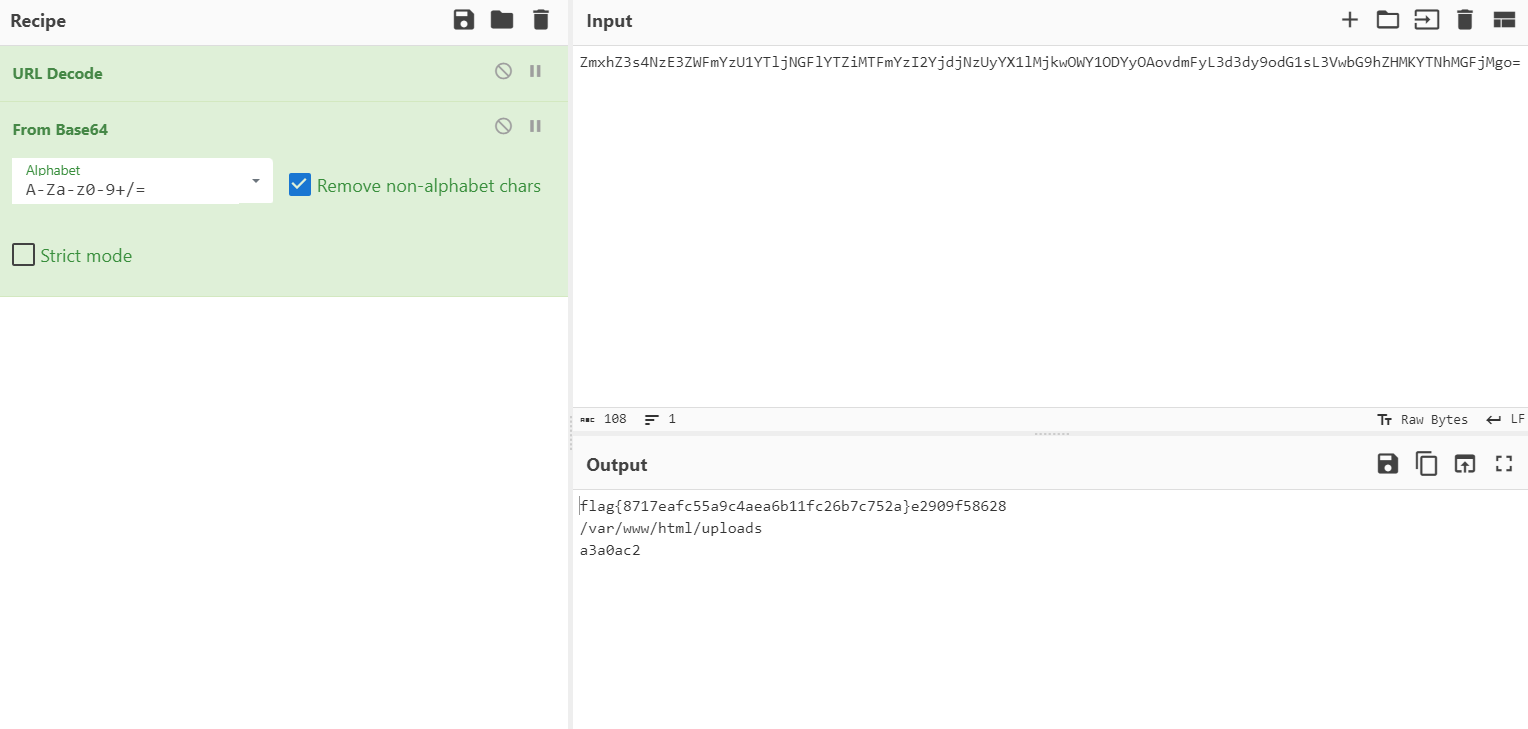The image size is (1528, 729).
Task: Load a recipe via folder icon
Action: tap(502, 20)
